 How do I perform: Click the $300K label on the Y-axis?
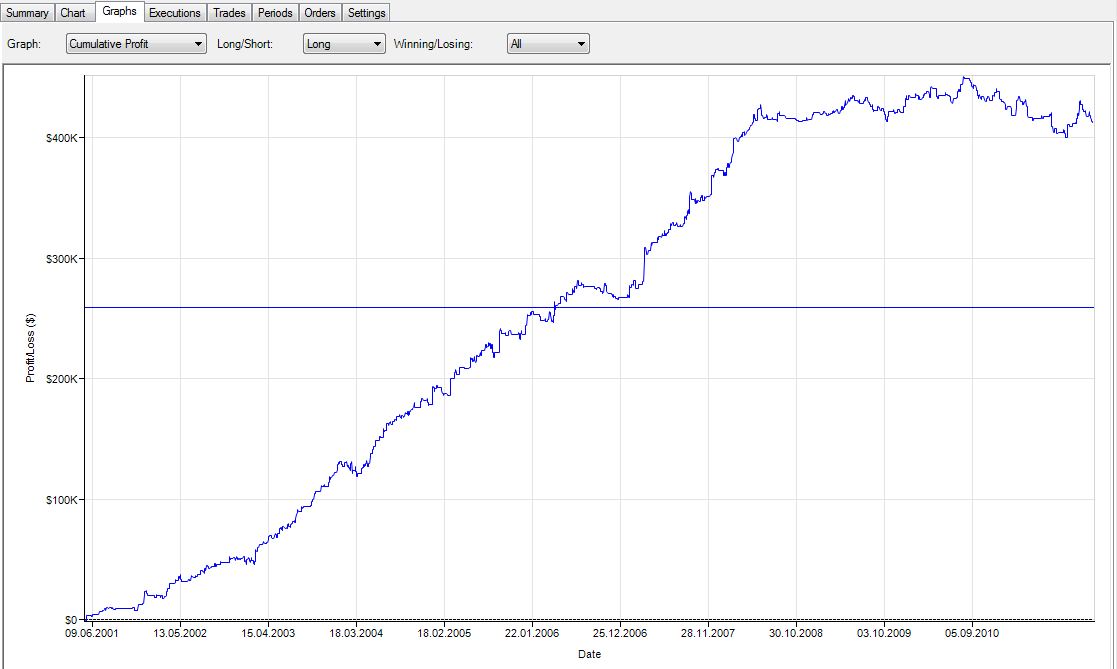tap(62, 259)
